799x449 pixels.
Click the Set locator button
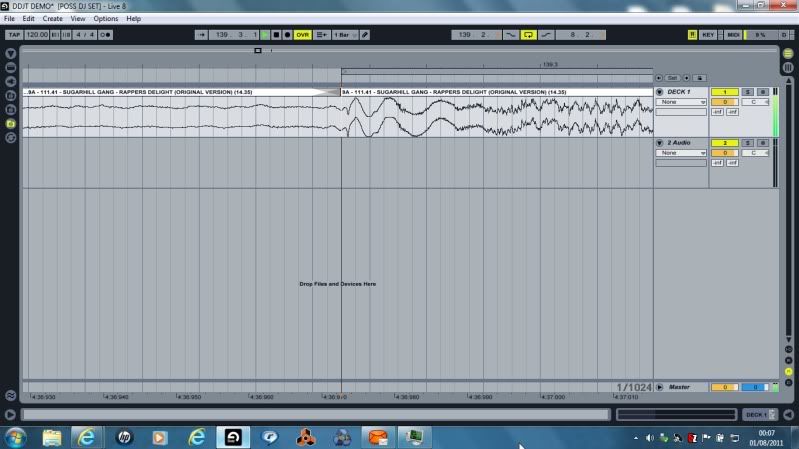coord(673,77)
